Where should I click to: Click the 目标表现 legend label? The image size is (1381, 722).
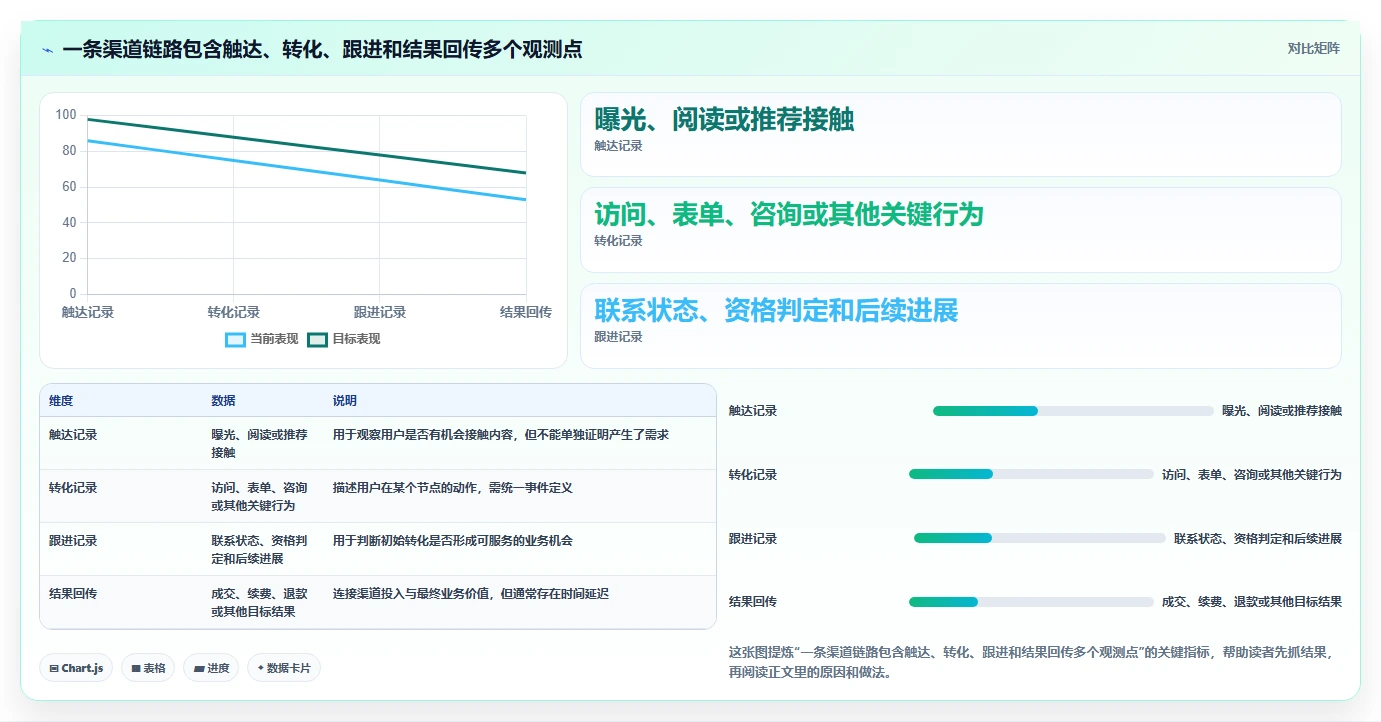(356, 339)
